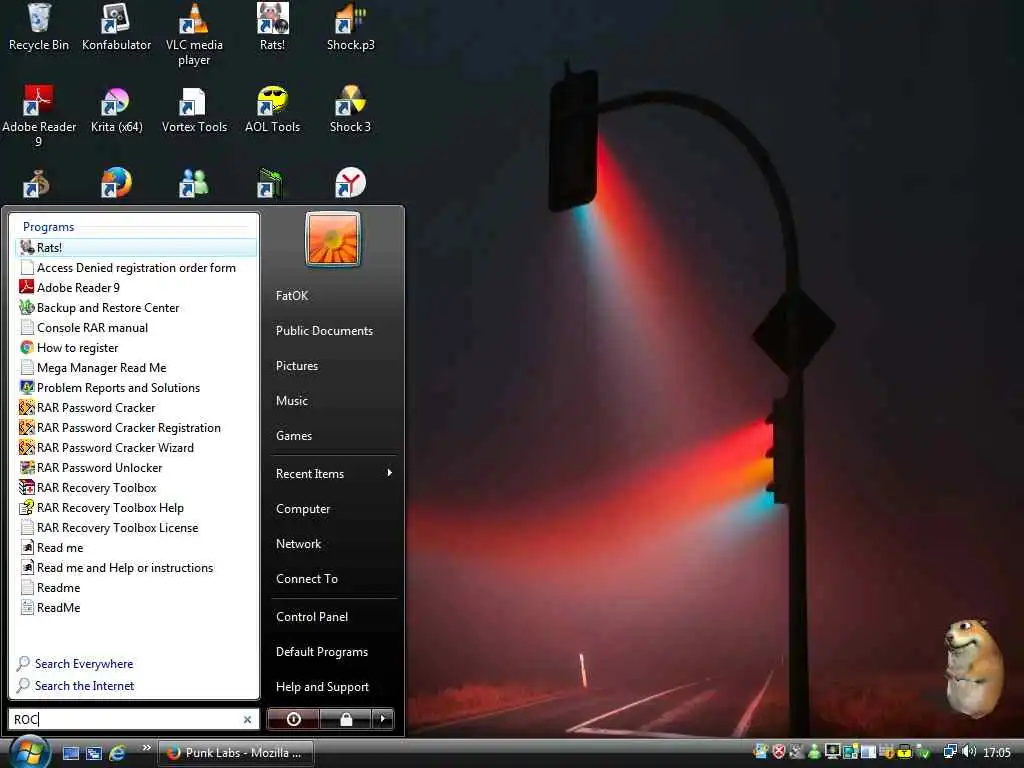
Task: Open VLC media player desktop shortcut
Action: (x=194, y=35)
